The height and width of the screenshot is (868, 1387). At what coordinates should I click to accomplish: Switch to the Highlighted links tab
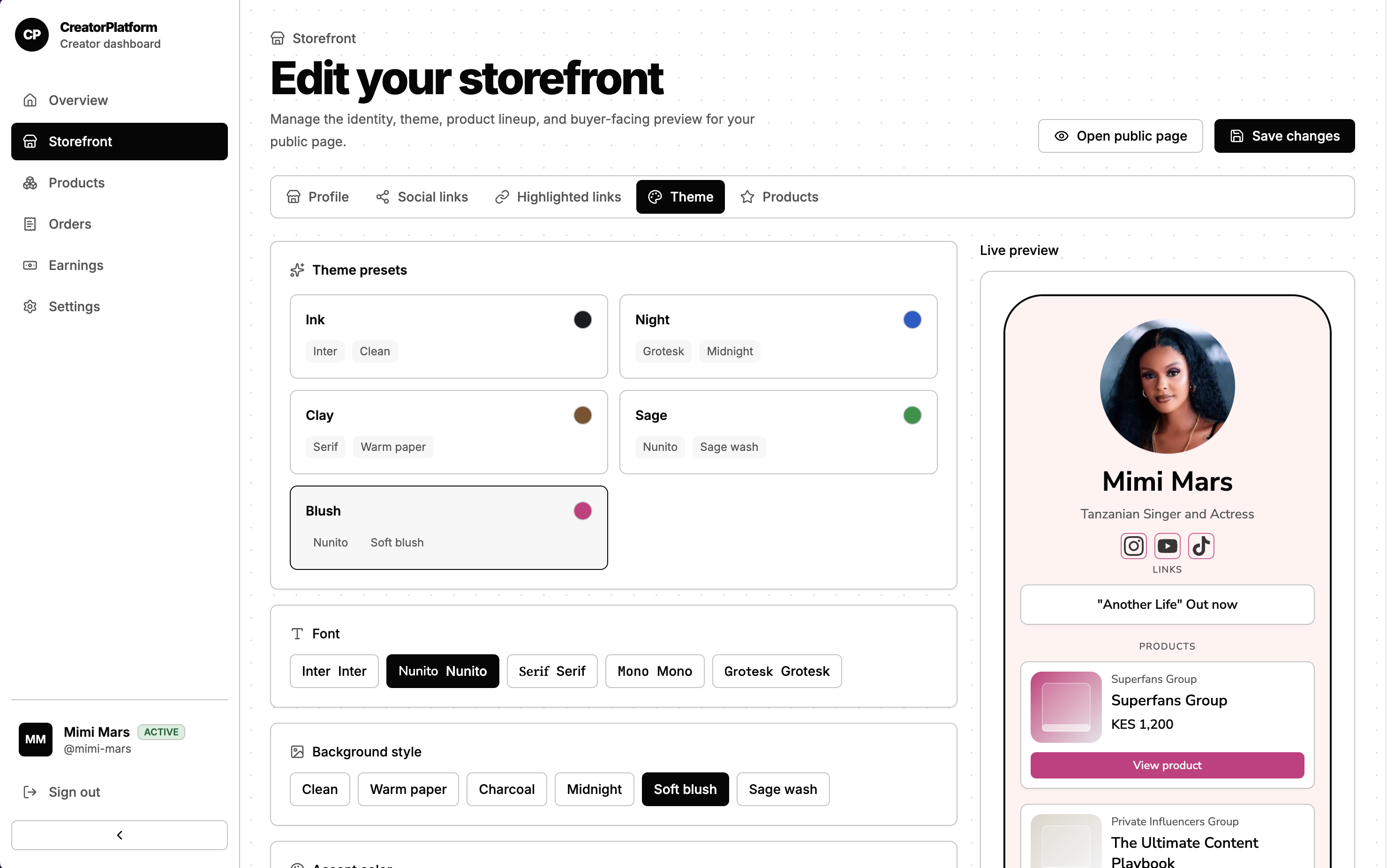558,197
